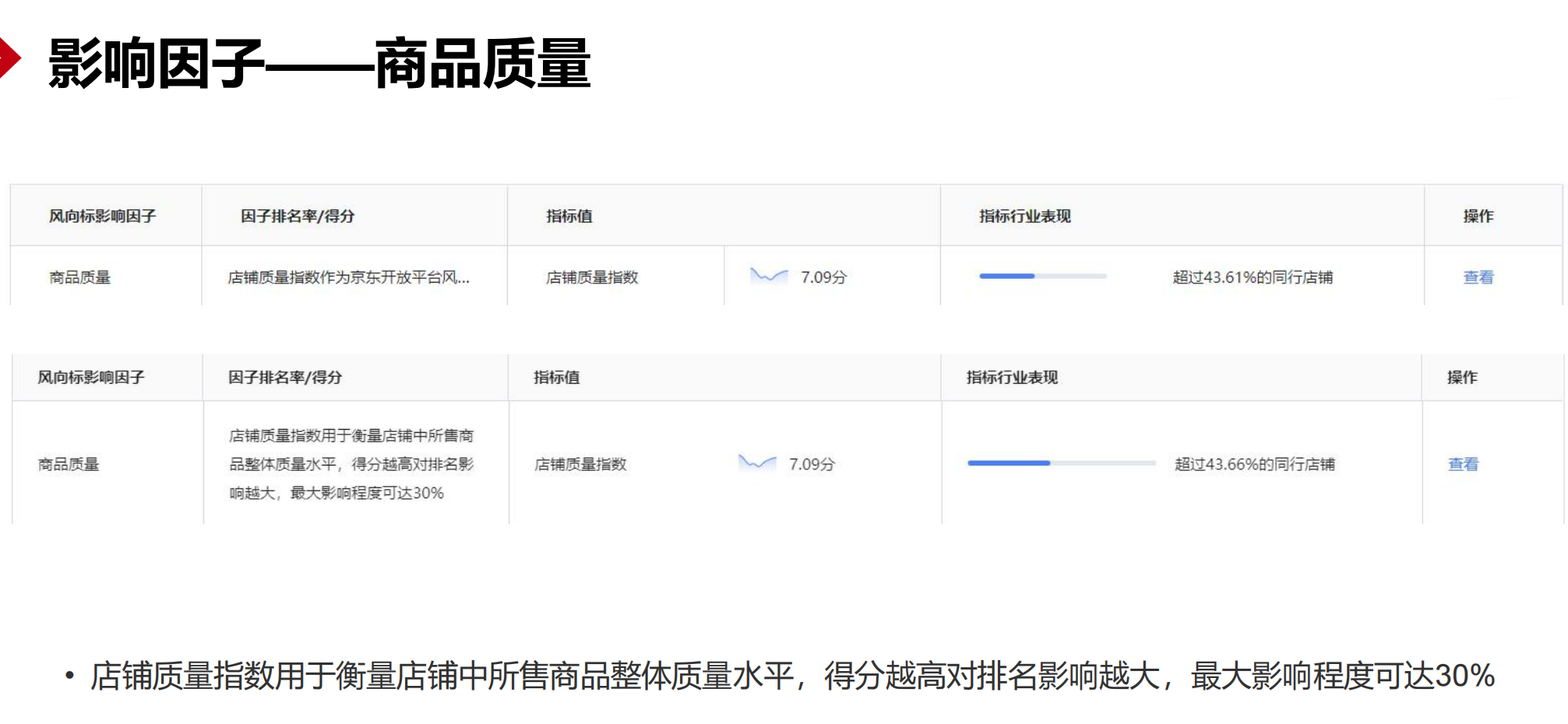Click 商品质量 cell in lower table
Screen dimensions: 1568x724
tap(69, 464)
